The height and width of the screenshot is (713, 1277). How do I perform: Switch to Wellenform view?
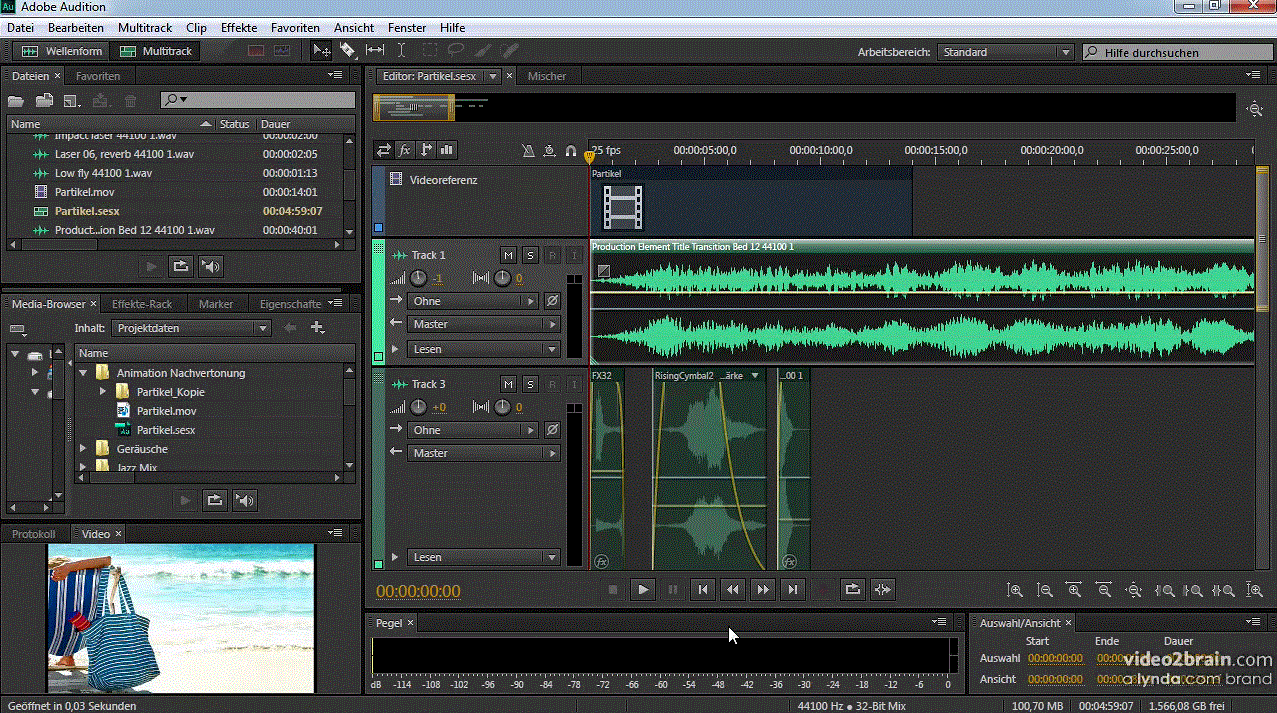62,51
